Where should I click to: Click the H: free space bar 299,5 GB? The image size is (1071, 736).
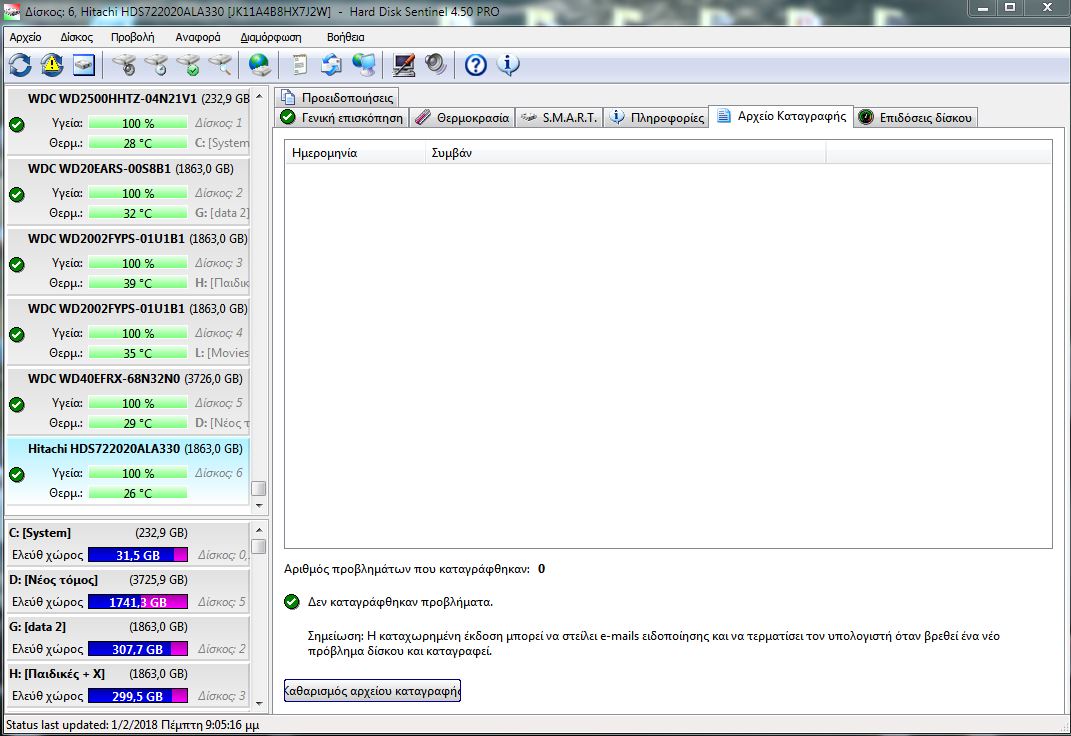(138, 696)
